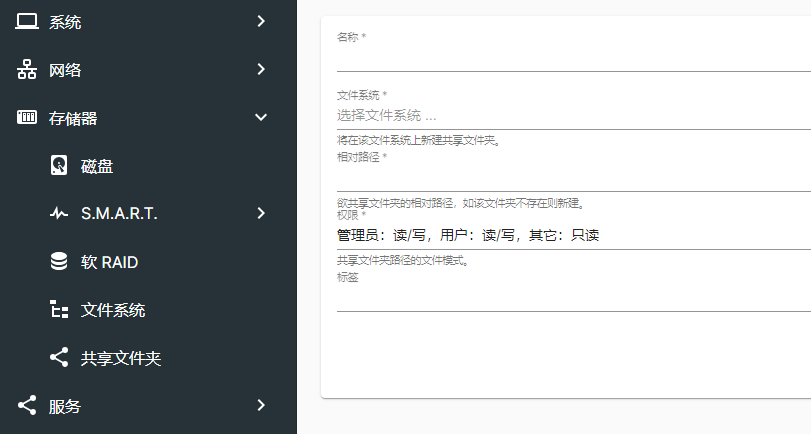This screenshot has height=434, width=811.
Task: Expand the 服务 menu chevron
Action: pos(261,405)
